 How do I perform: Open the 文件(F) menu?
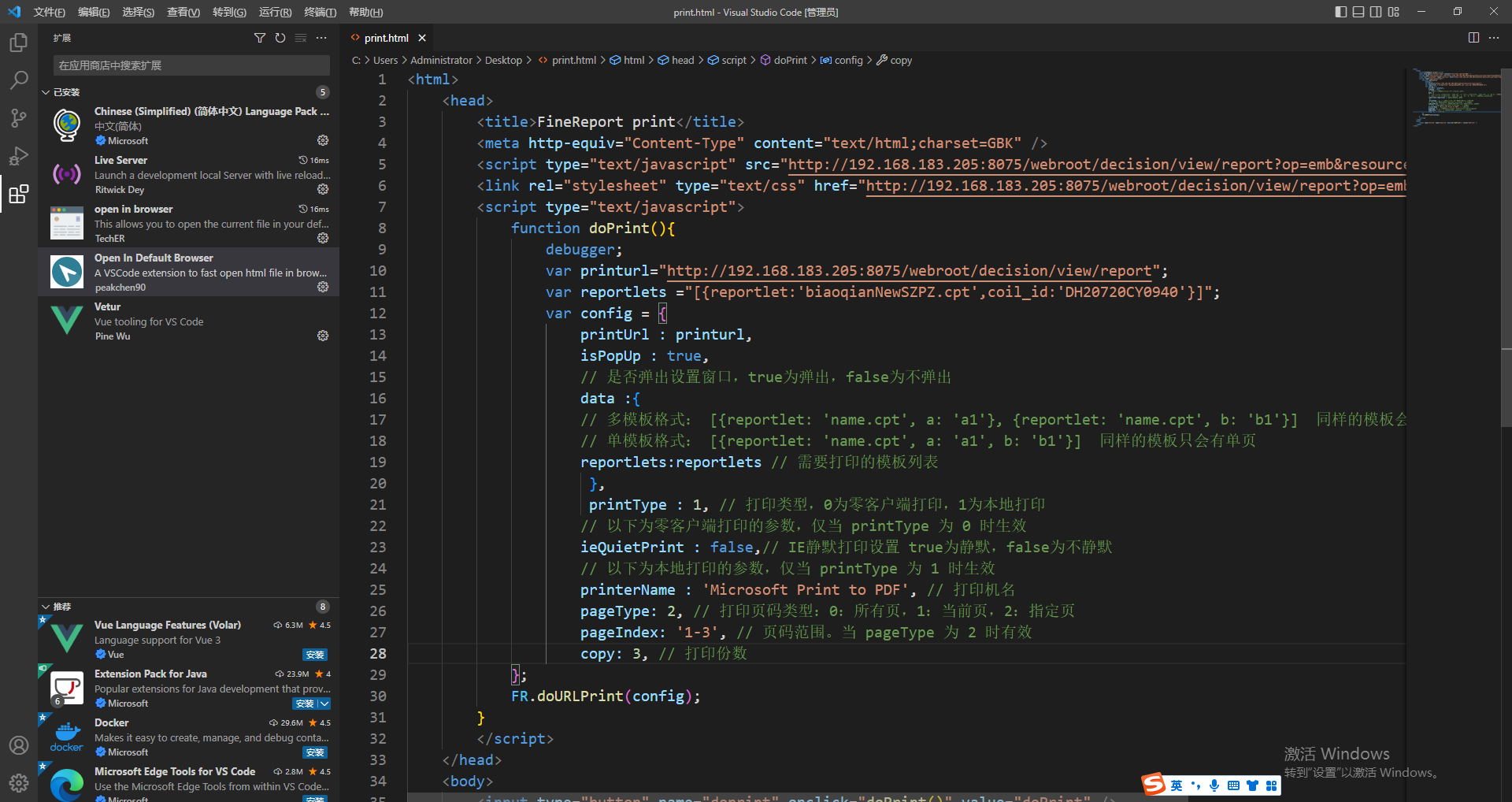(49, 12)
